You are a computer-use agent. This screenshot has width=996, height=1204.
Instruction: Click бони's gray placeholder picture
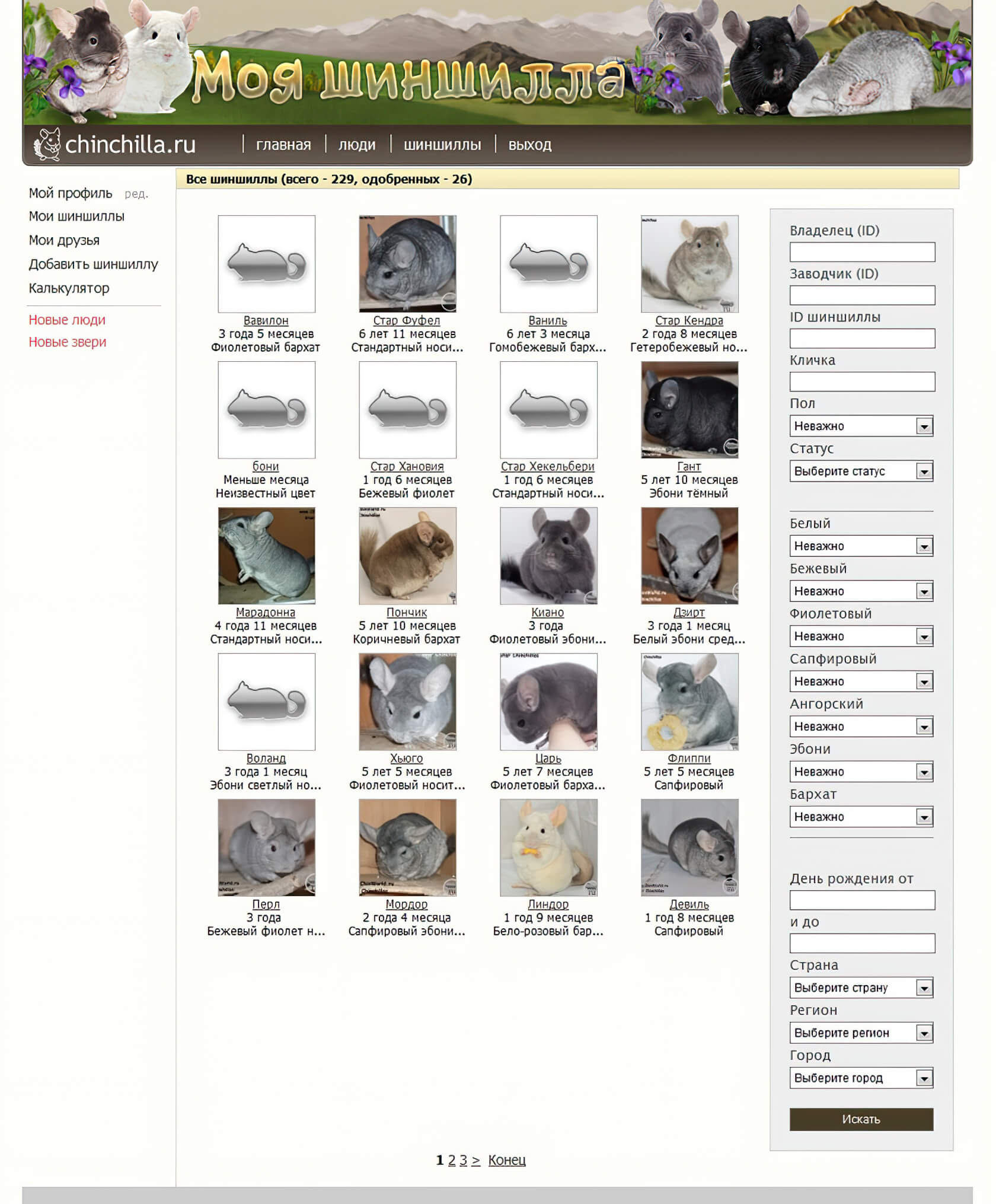click(266, 410)
